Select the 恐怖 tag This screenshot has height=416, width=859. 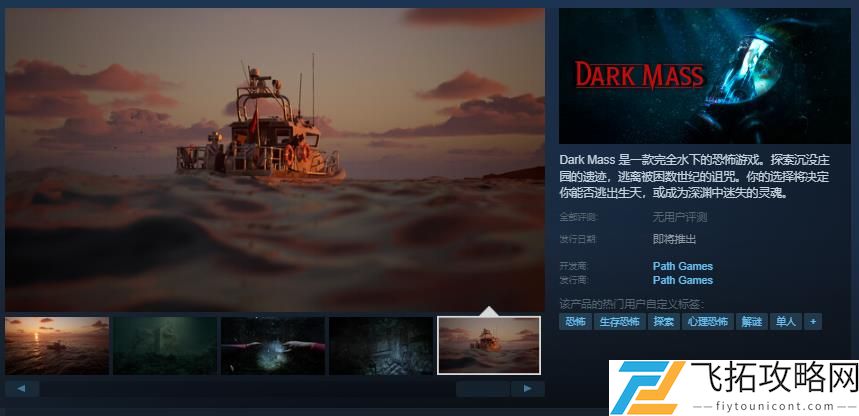click(575, 322)
